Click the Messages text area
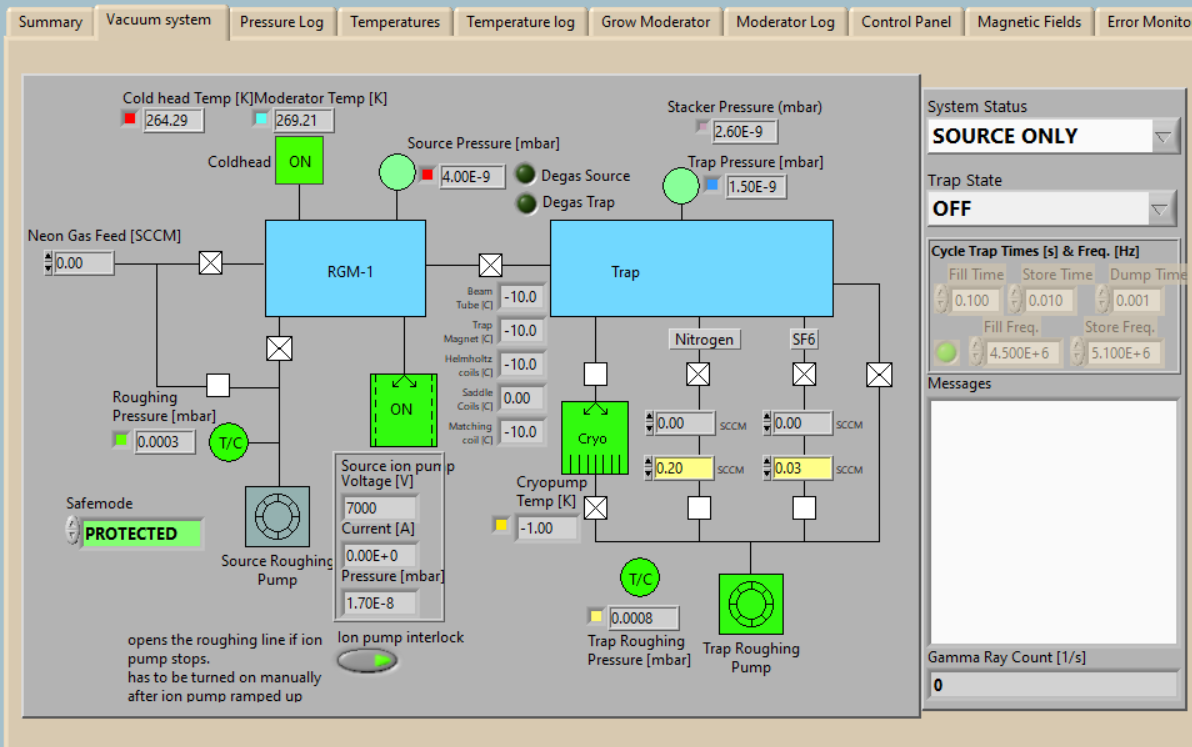Viewport: 1192px width, 747px height. click(x=1054, y=522)
